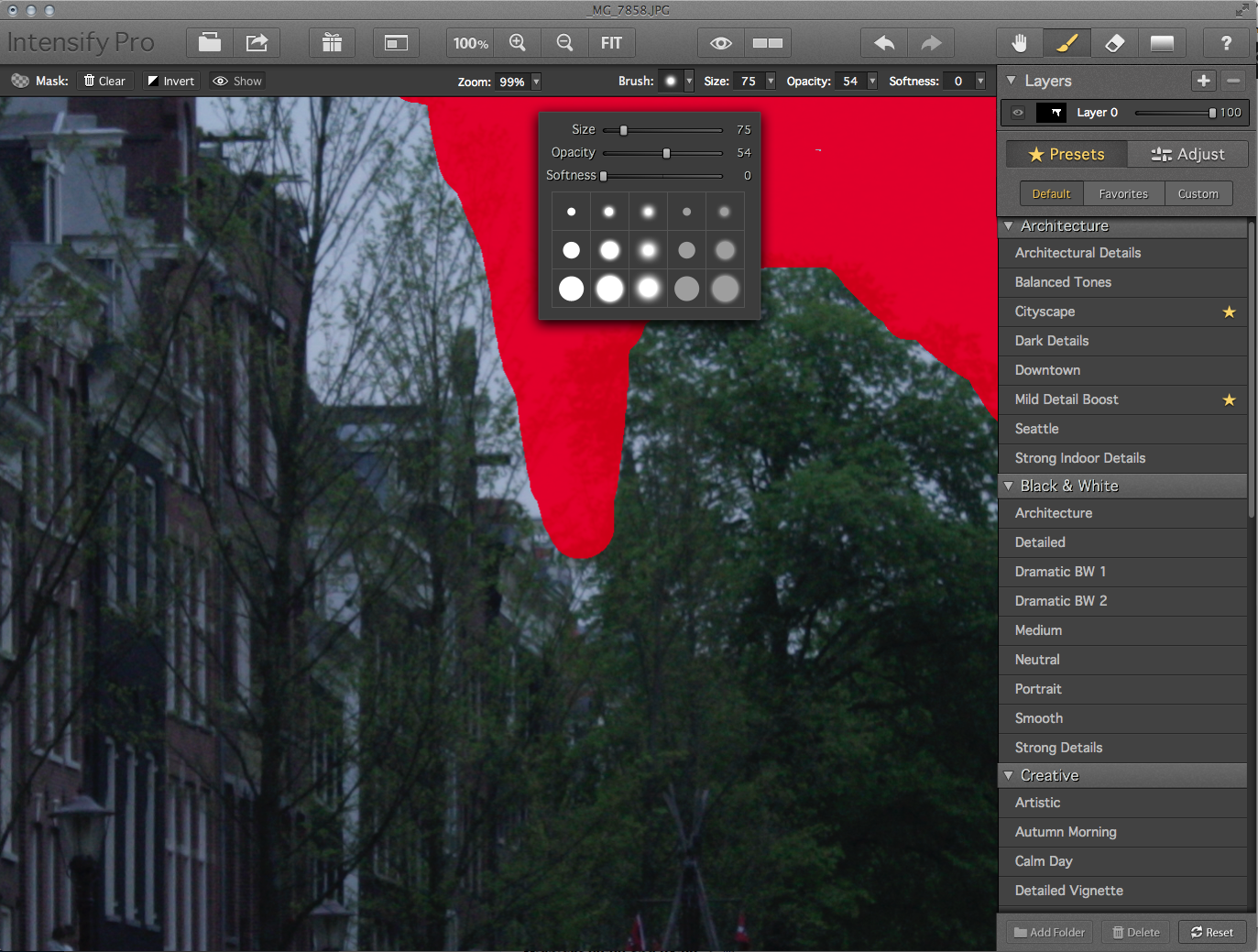
Task: Open help with the question mark icon
Action: point(1226,42)
